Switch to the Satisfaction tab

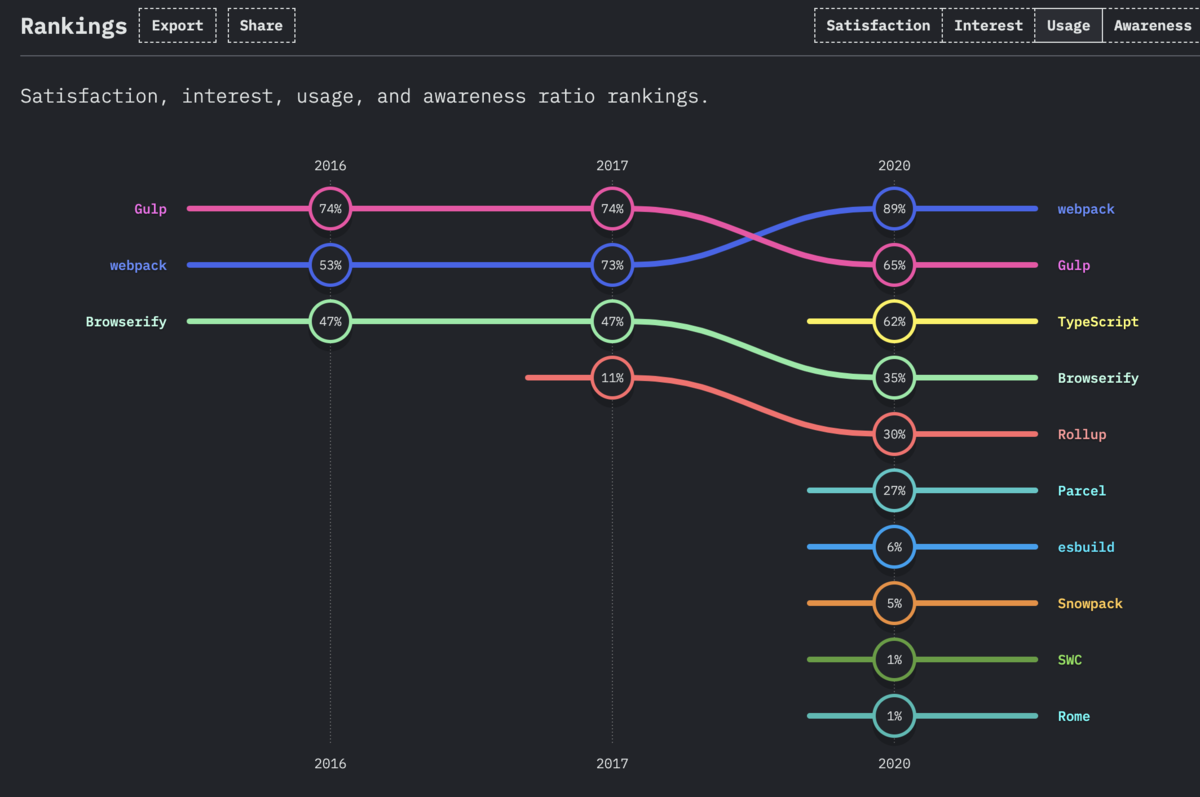pos(878,25)
